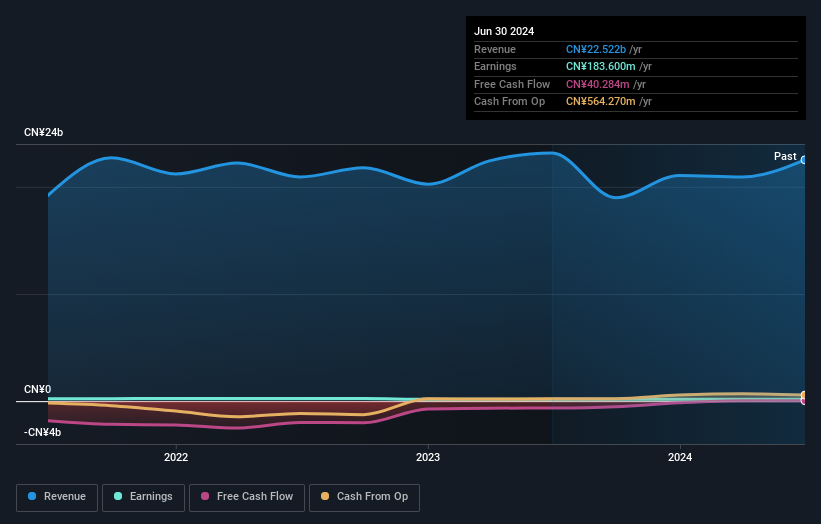Click the Earnings row label in tooltip
This screenshot has width=821, height=524.
click(495, 66)
